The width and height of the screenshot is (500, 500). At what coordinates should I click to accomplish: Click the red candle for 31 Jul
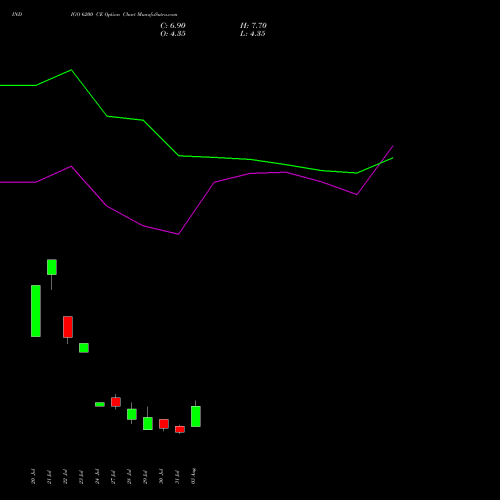(180, 429)
